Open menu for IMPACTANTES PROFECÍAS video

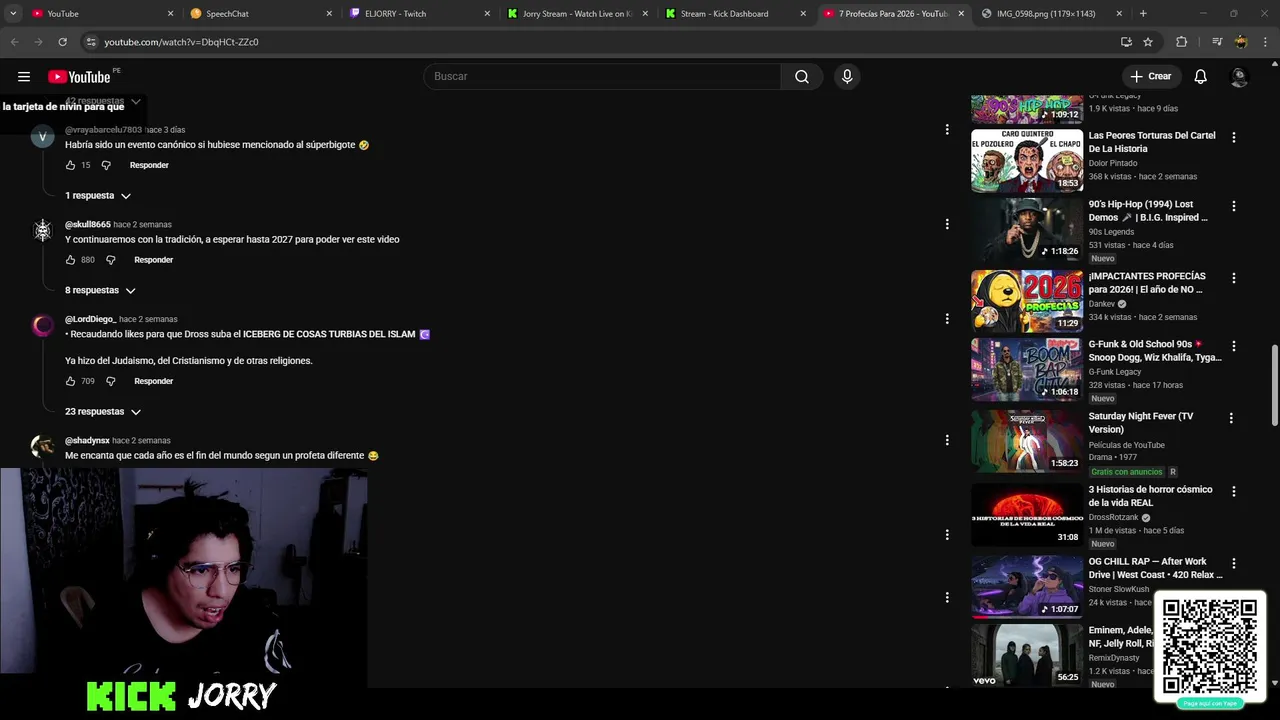1233,278
